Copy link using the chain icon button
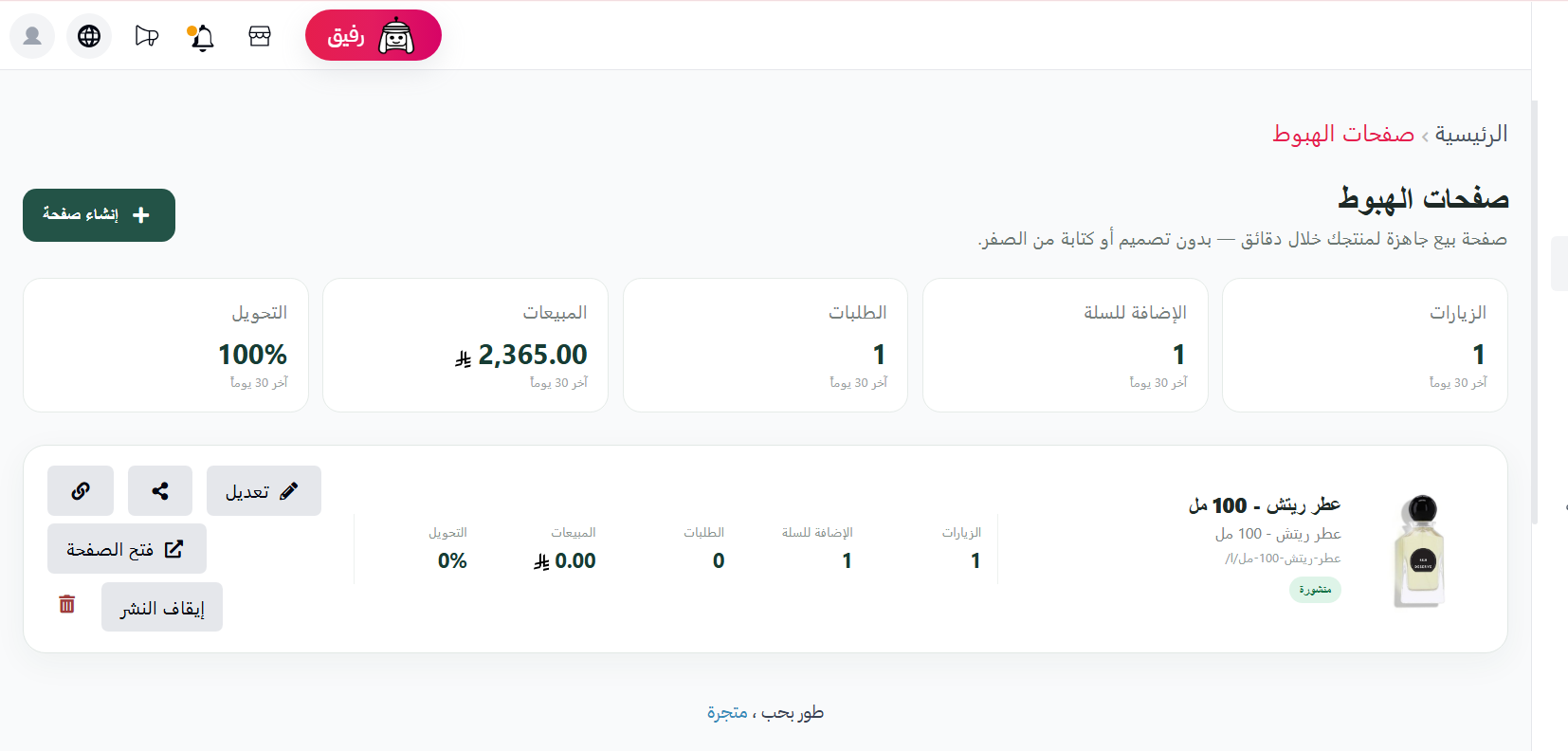 [81, 490]
